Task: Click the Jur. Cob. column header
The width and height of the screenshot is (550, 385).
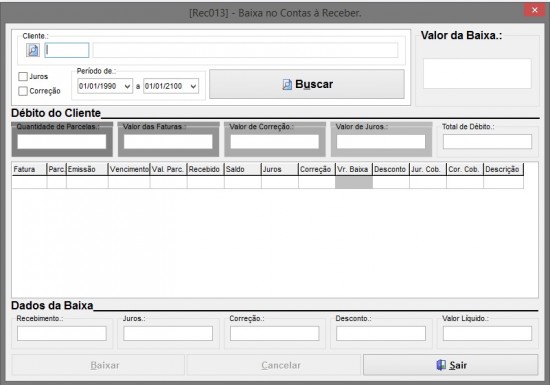Action: [428, 169]
